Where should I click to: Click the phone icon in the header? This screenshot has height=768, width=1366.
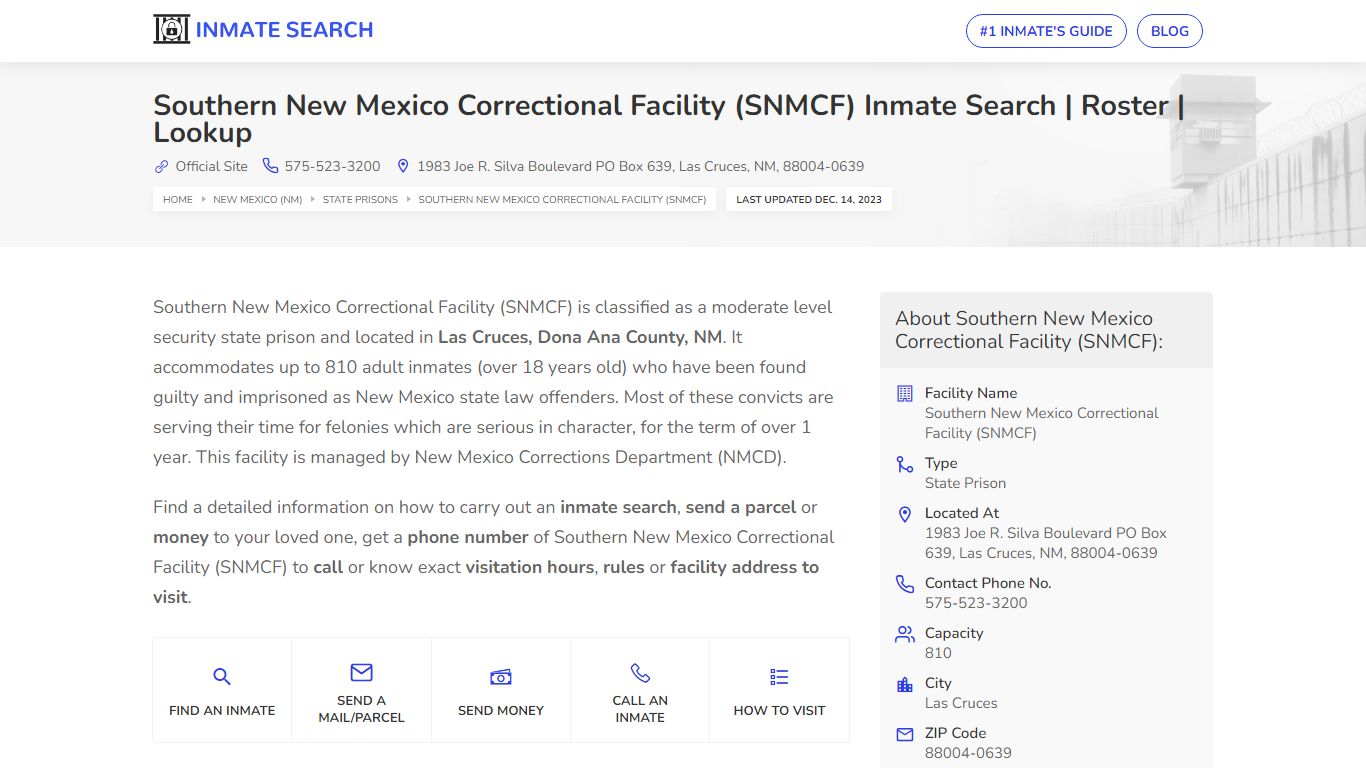pos(270,166)
